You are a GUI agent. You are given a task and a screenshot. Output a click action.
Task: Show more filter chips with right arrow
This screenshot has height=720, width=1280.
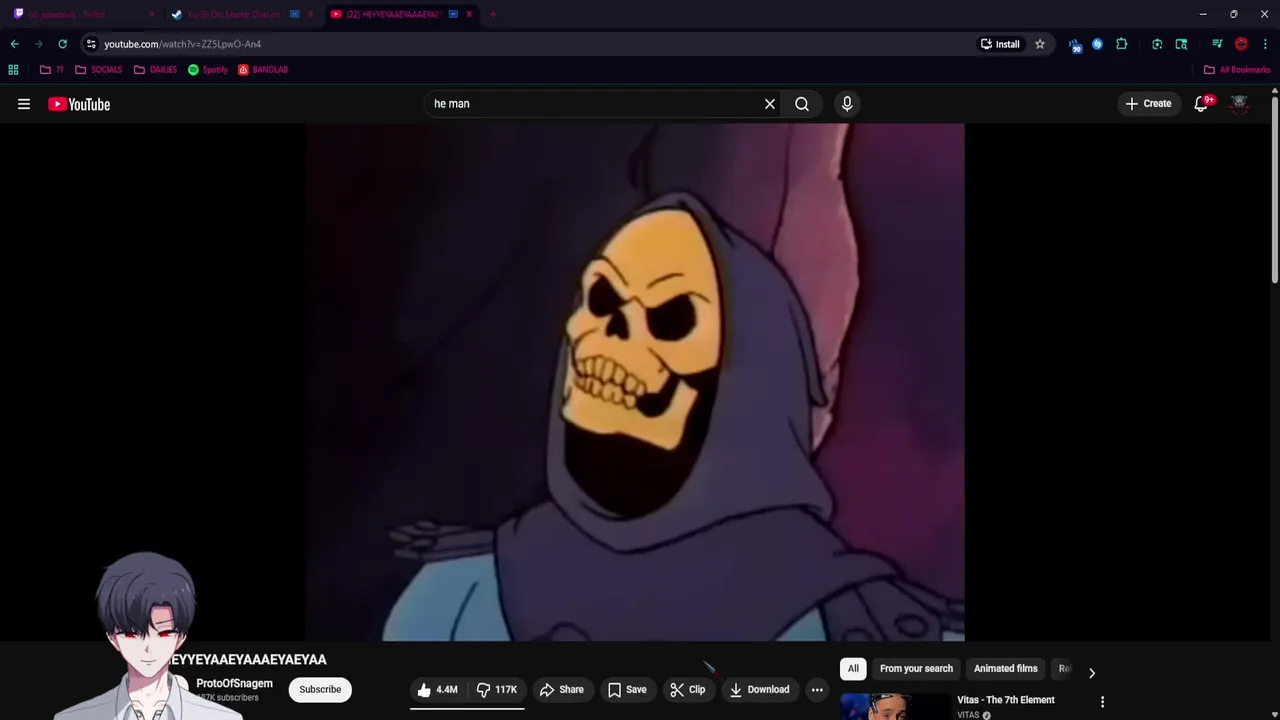click(1092, 673)
